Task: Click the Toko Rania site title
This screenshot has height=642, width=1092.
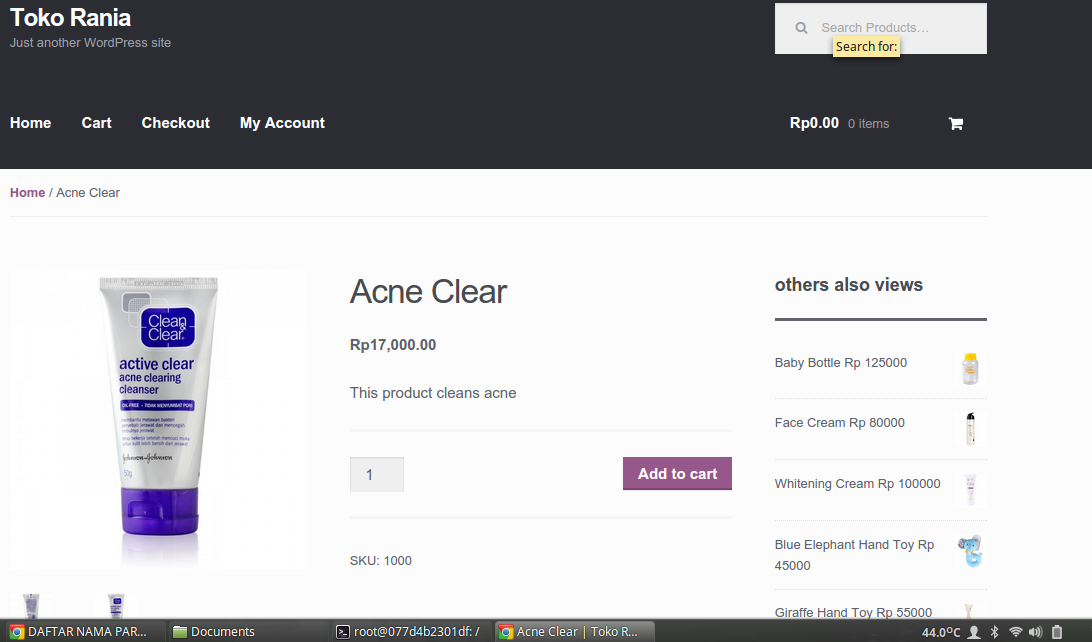Action: coord(70,17)
